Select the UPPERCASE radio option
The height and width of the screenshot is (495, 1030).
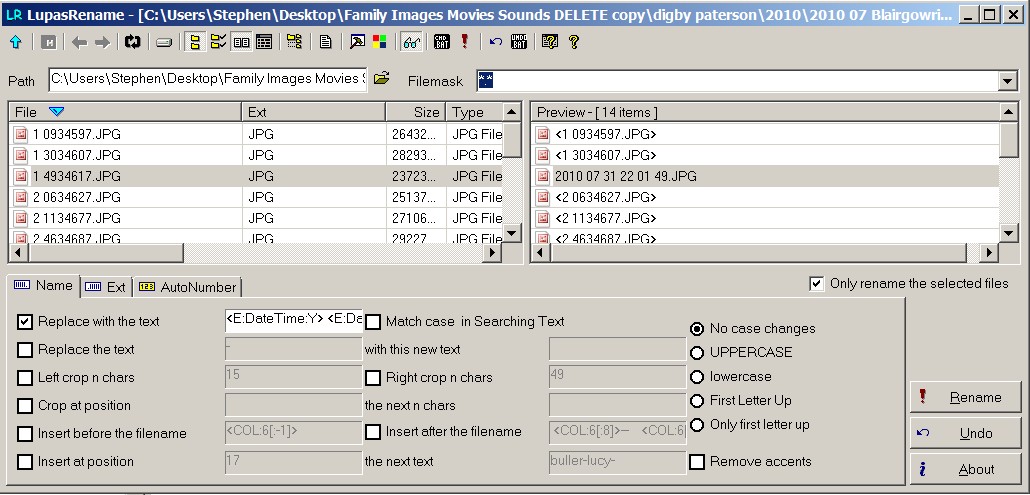pos(697,353)
